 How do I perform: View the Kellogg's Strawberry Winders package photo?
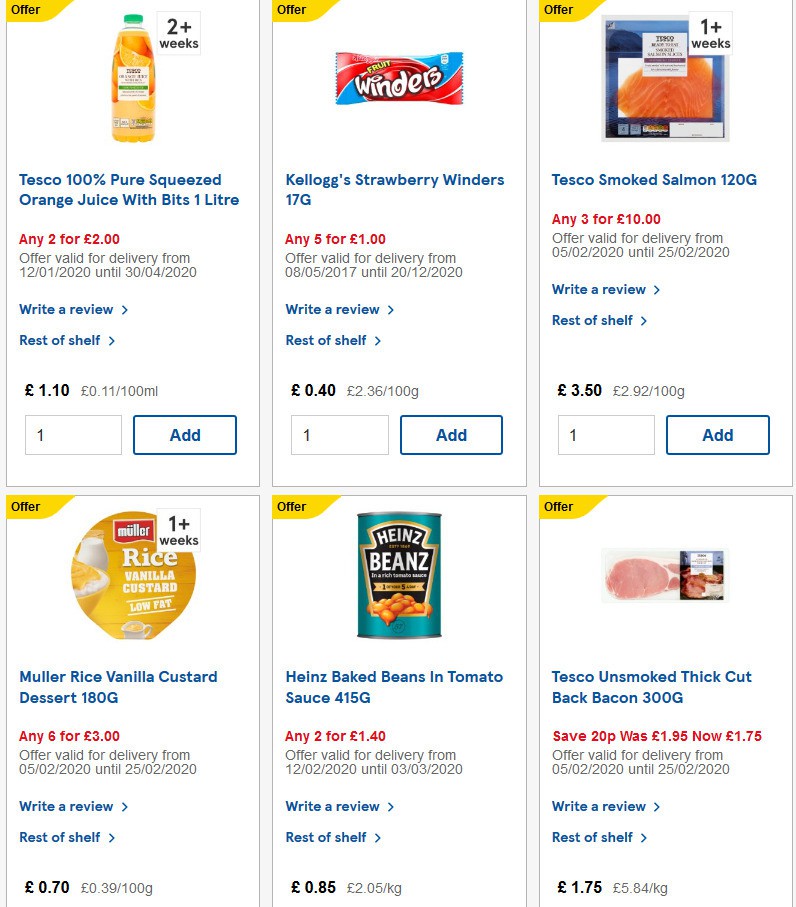click(398, 75)
